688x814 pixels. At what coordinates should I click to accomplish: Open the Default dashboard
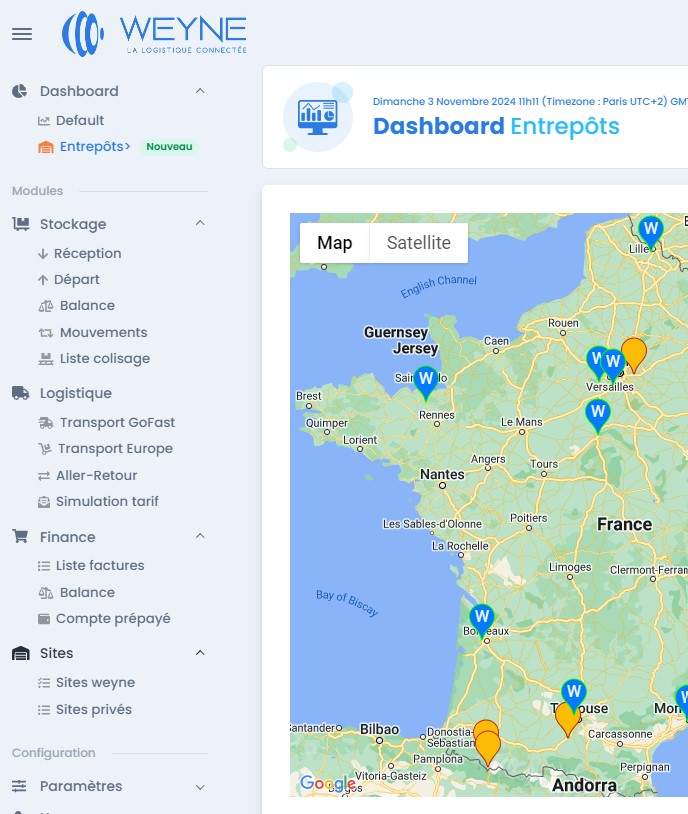[x=80, y=120]
